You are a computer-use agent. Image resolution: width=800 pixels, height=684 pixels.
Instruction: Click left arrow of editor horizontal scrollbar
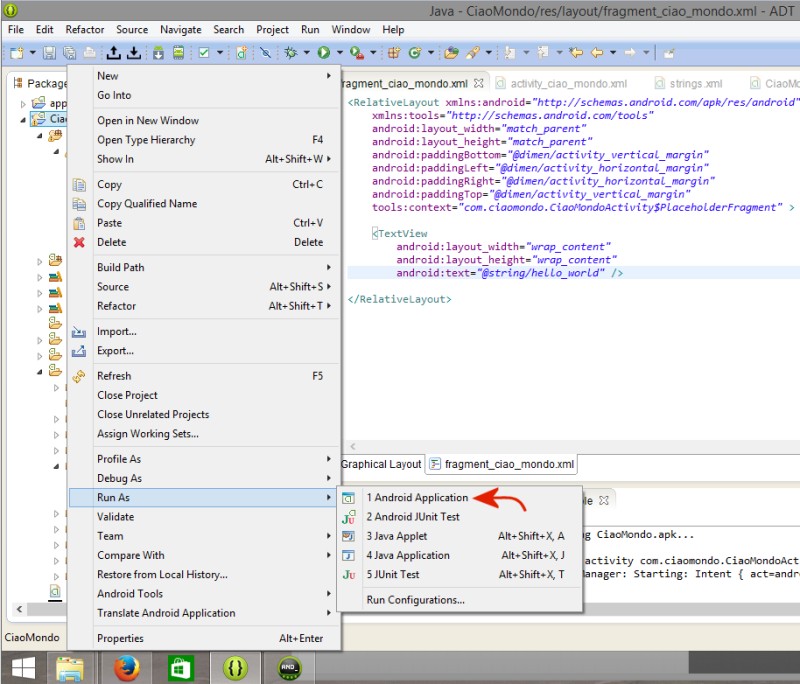(x=353, y=446)
